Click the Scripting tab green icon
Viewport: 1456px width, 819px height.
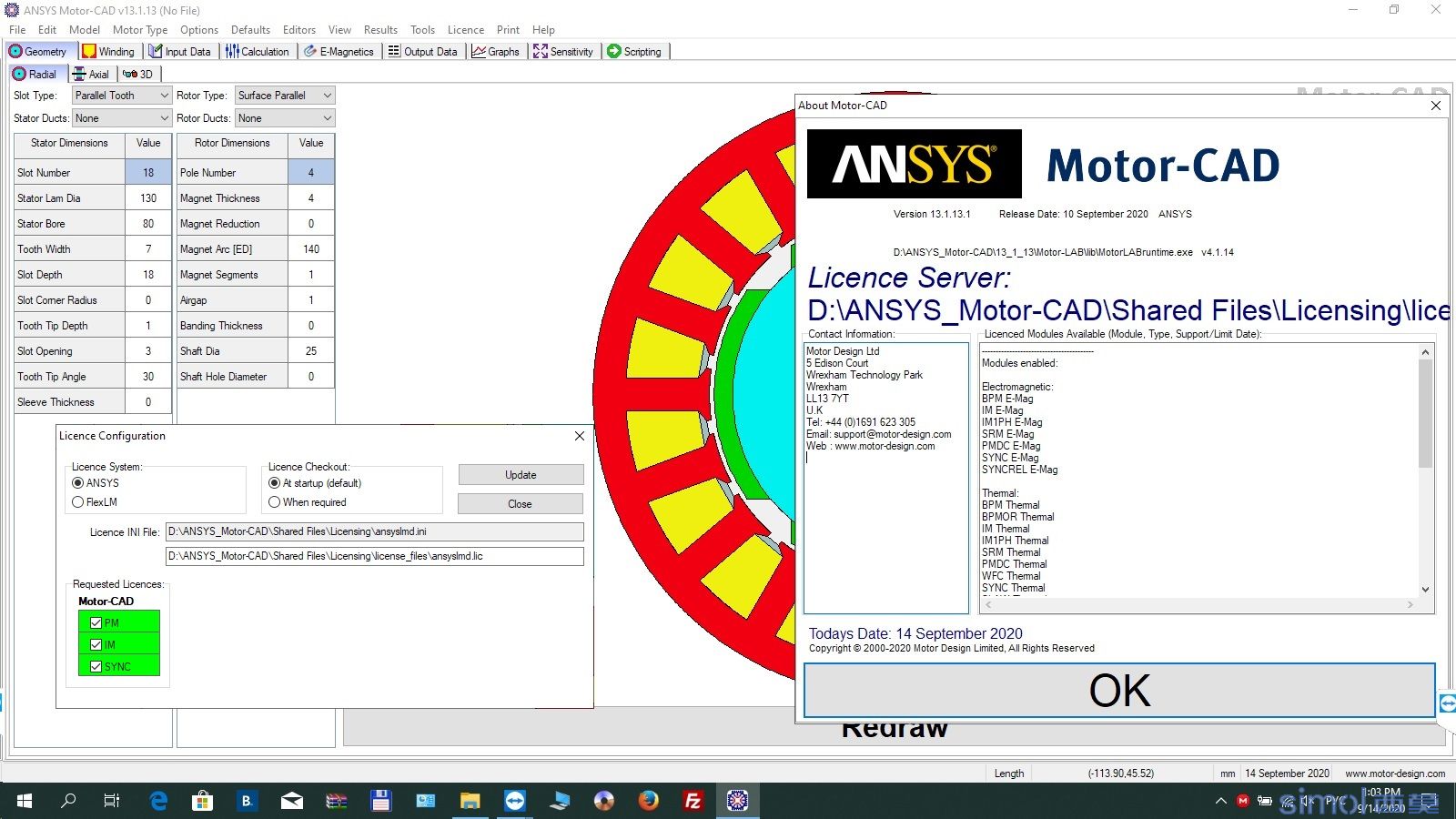click(x=614, y=52)
